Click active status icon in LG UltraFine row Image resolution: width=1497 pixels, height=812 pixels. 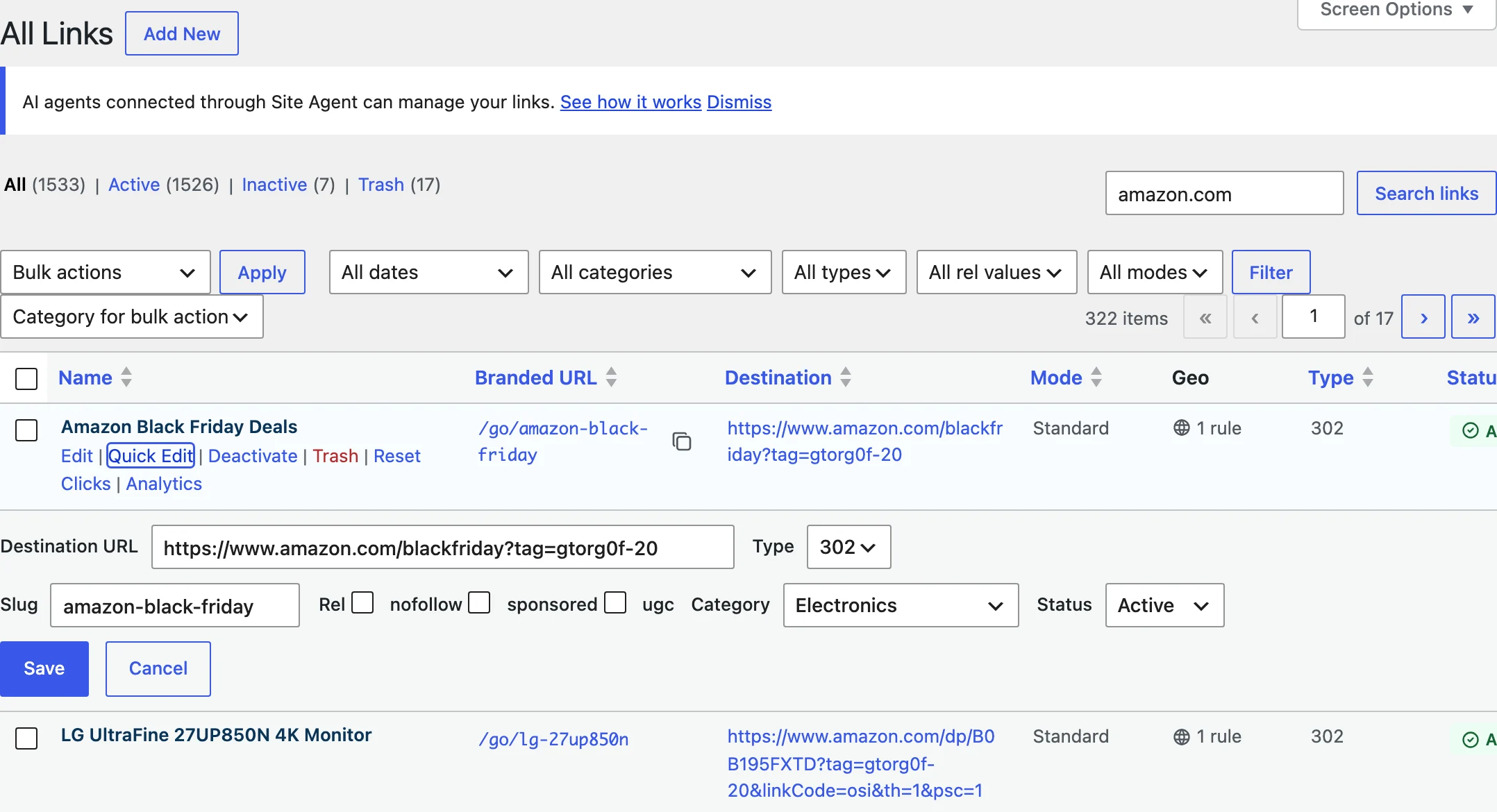point(1470,740)
